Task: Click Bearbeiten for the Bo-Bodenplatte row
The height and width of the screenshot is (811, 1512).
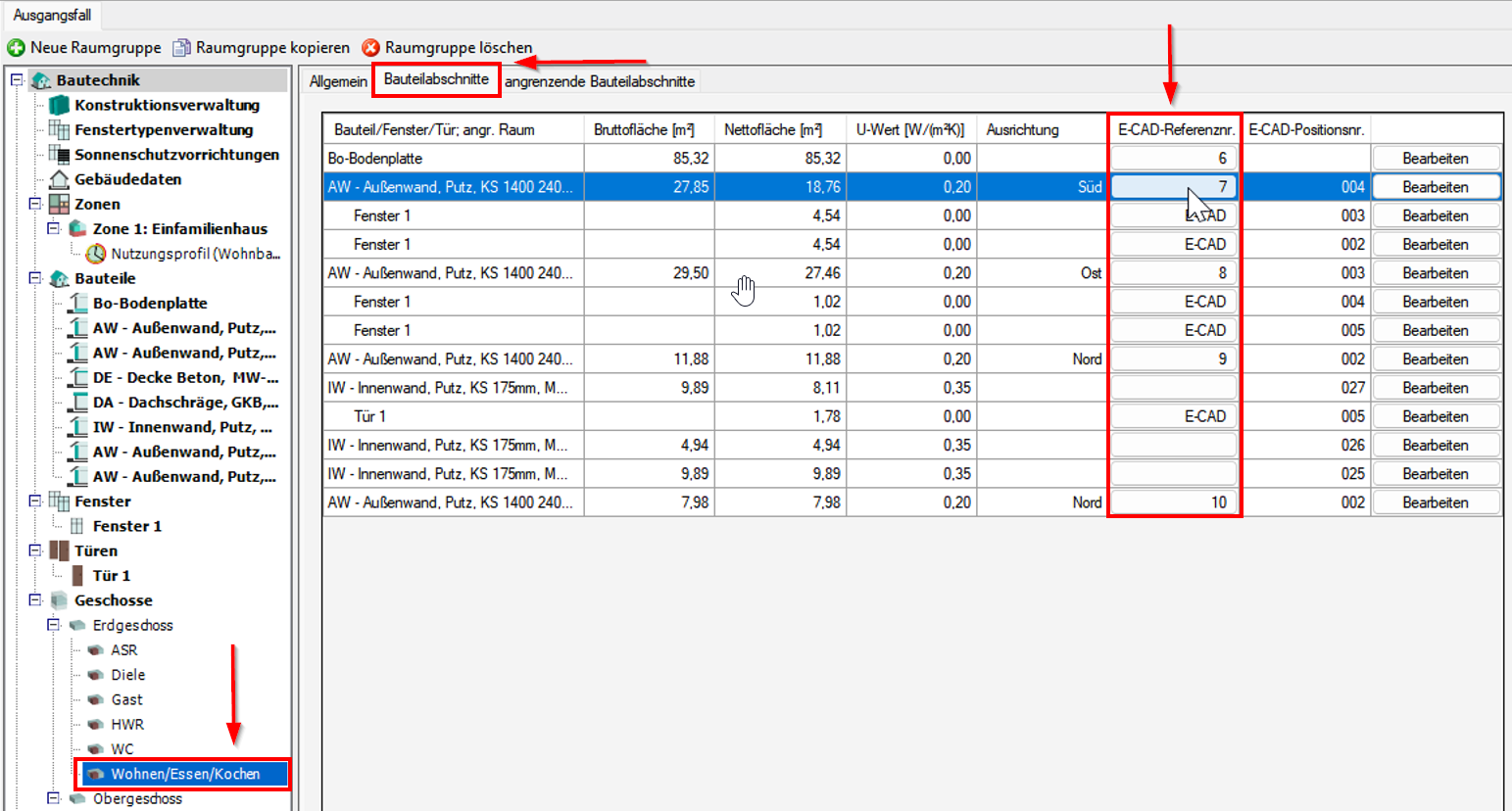Action: [x=1435, y=159]
